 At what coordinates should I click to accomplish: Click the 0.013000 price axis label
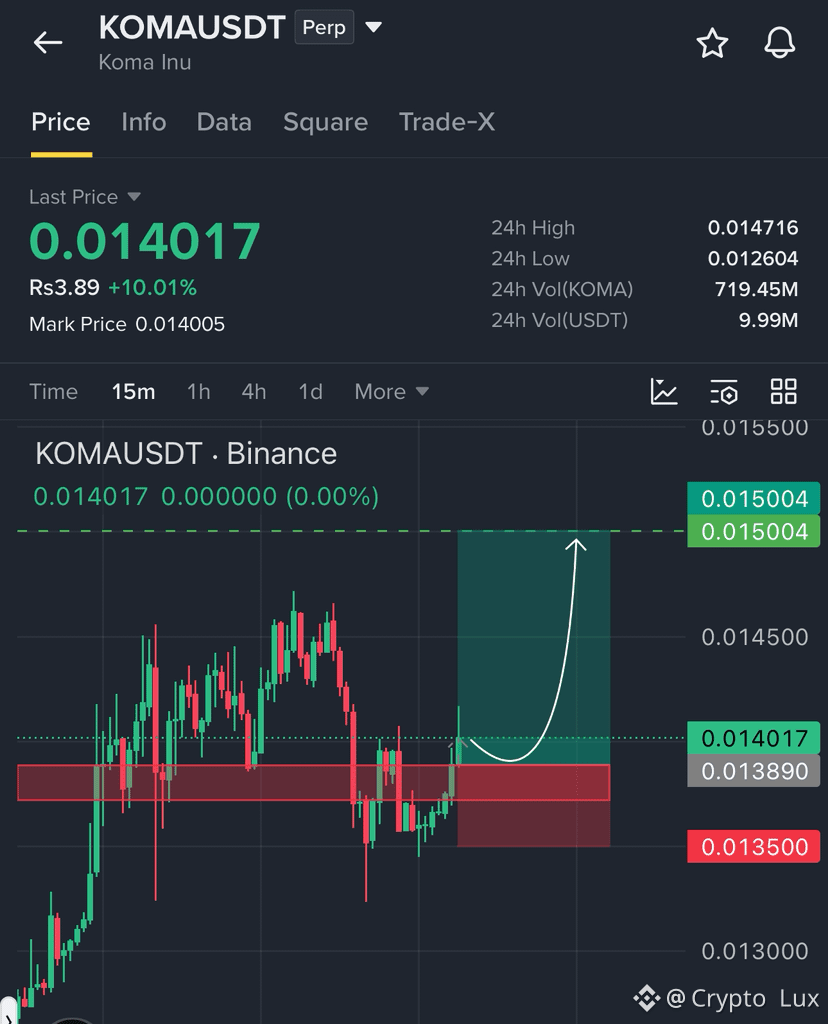coord(755,951)
